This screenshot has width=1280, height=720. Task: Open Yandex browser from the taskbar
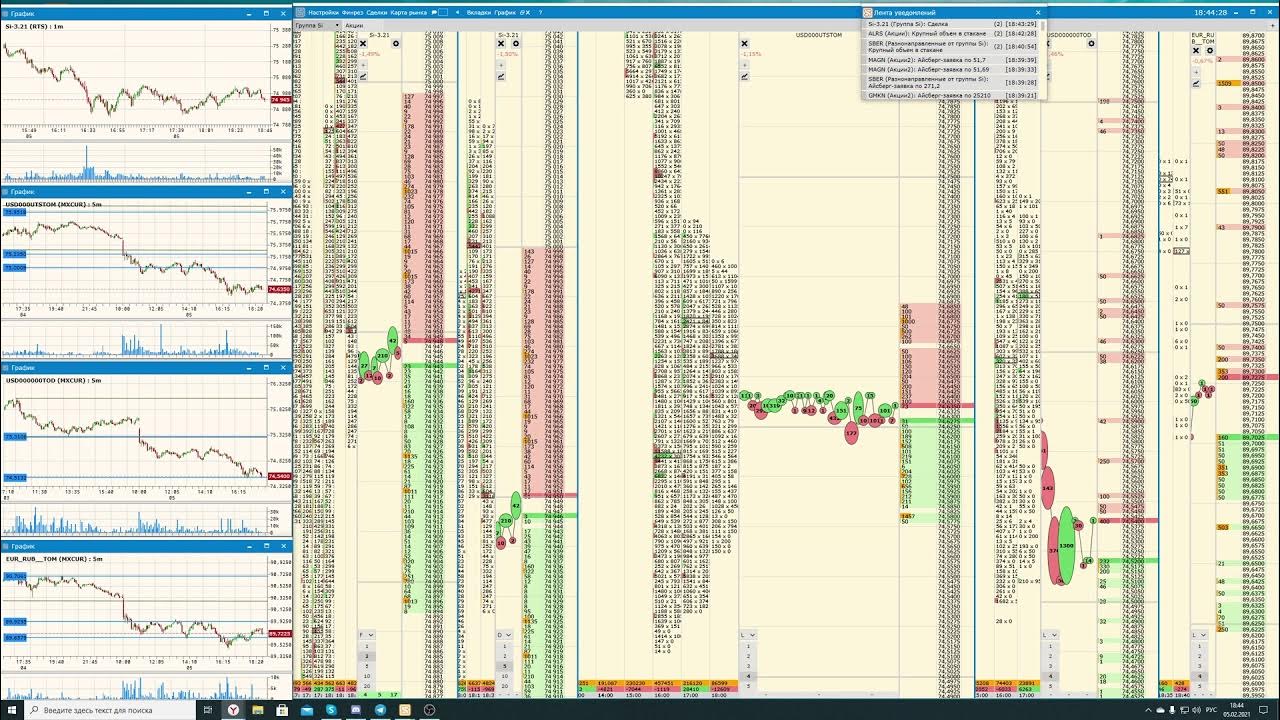point(233,710)
